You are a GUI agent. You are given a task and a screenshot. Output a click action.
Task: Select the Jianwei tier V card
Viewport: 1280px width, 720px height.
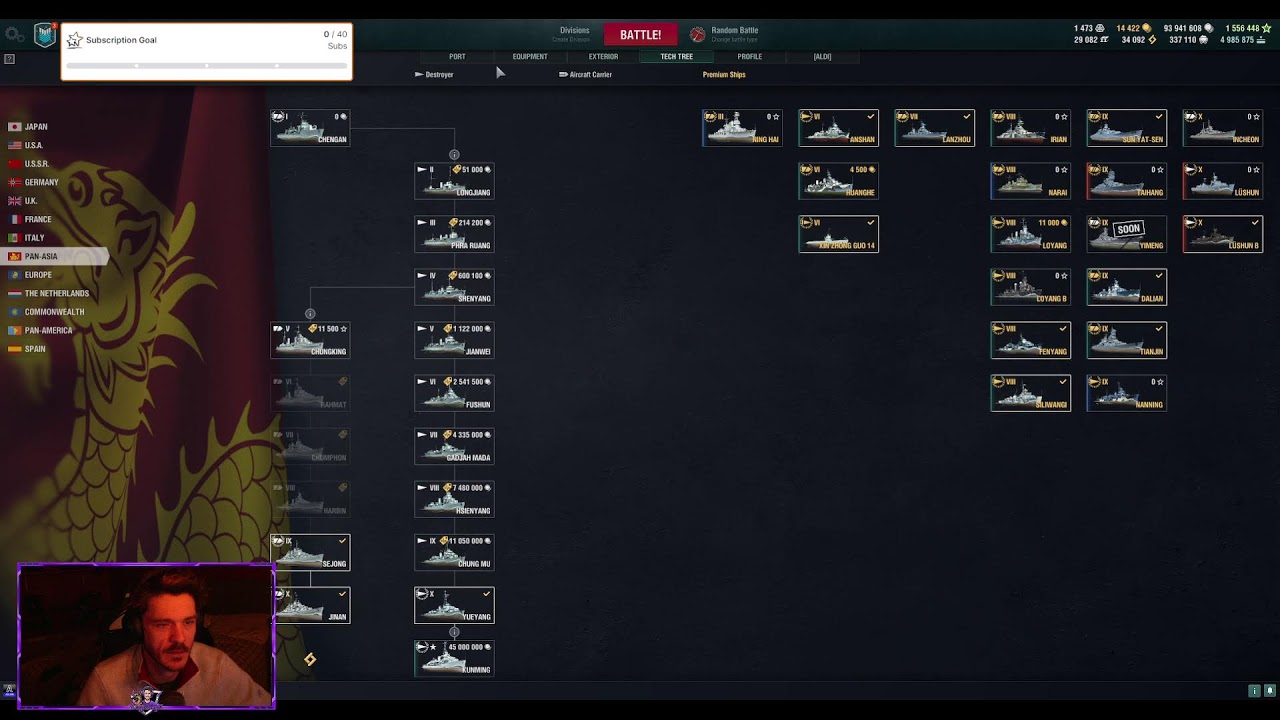click(x=454, y=340)
